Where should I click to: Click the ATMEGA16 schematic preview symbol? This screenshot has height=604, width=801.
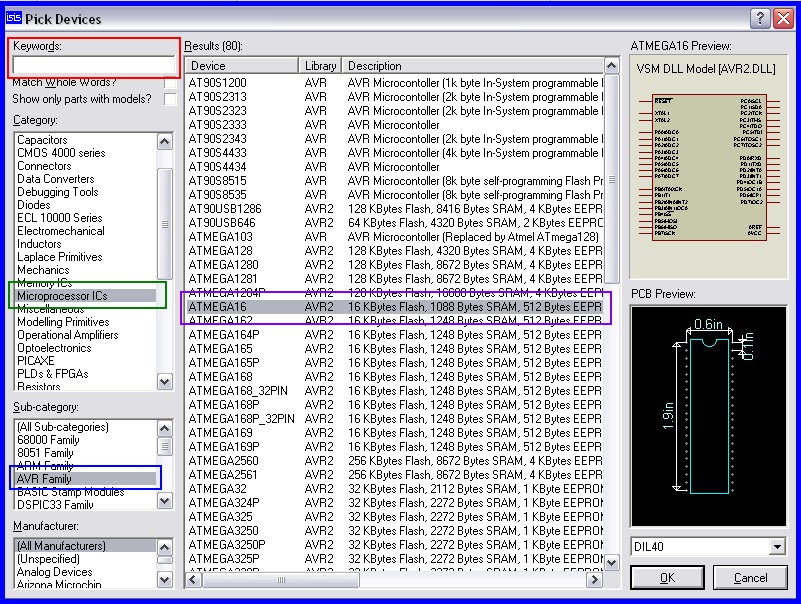709,167
